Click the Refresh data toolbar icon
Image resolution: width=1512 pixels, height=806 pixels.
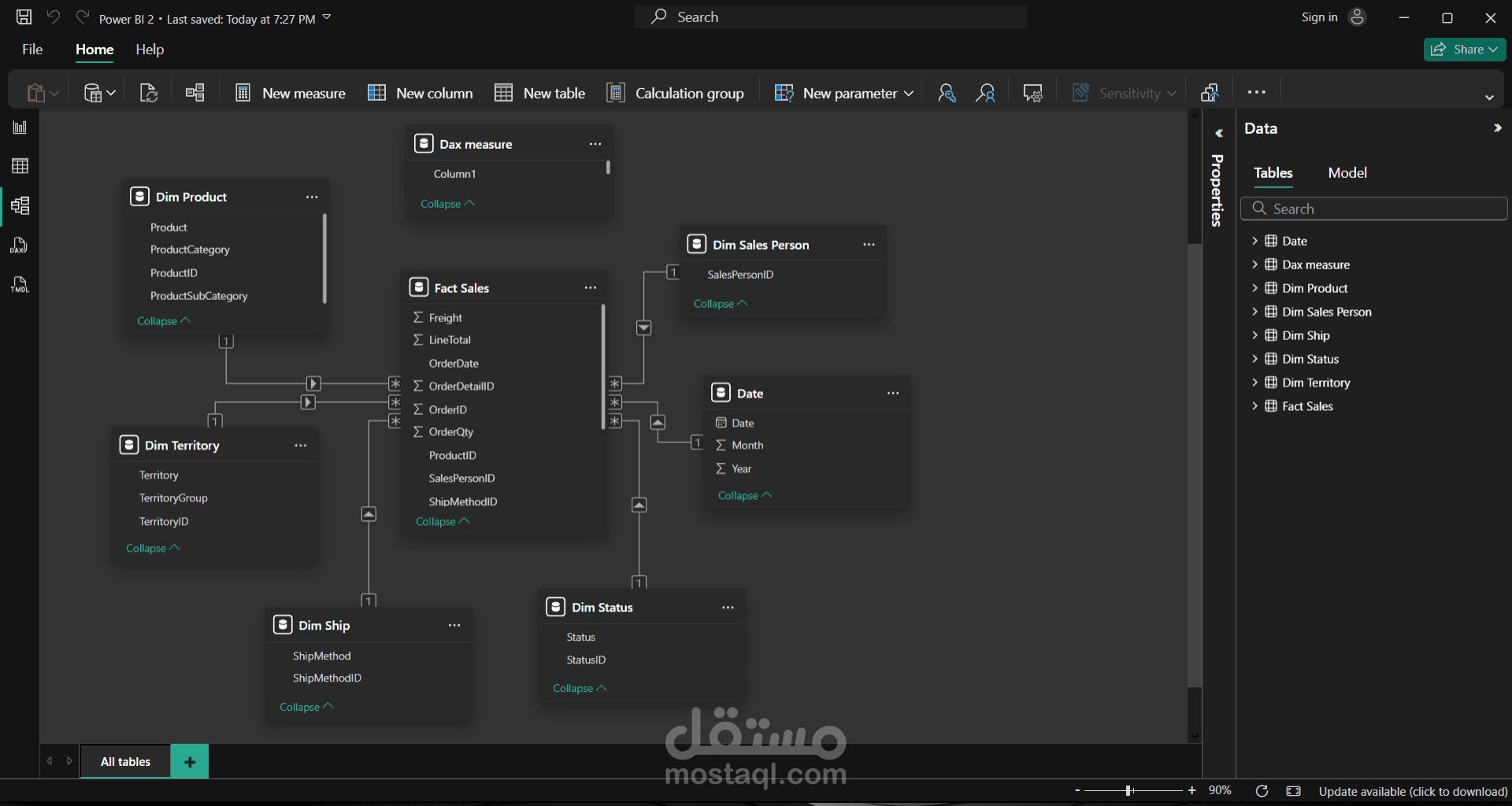[x=149, y=93]
